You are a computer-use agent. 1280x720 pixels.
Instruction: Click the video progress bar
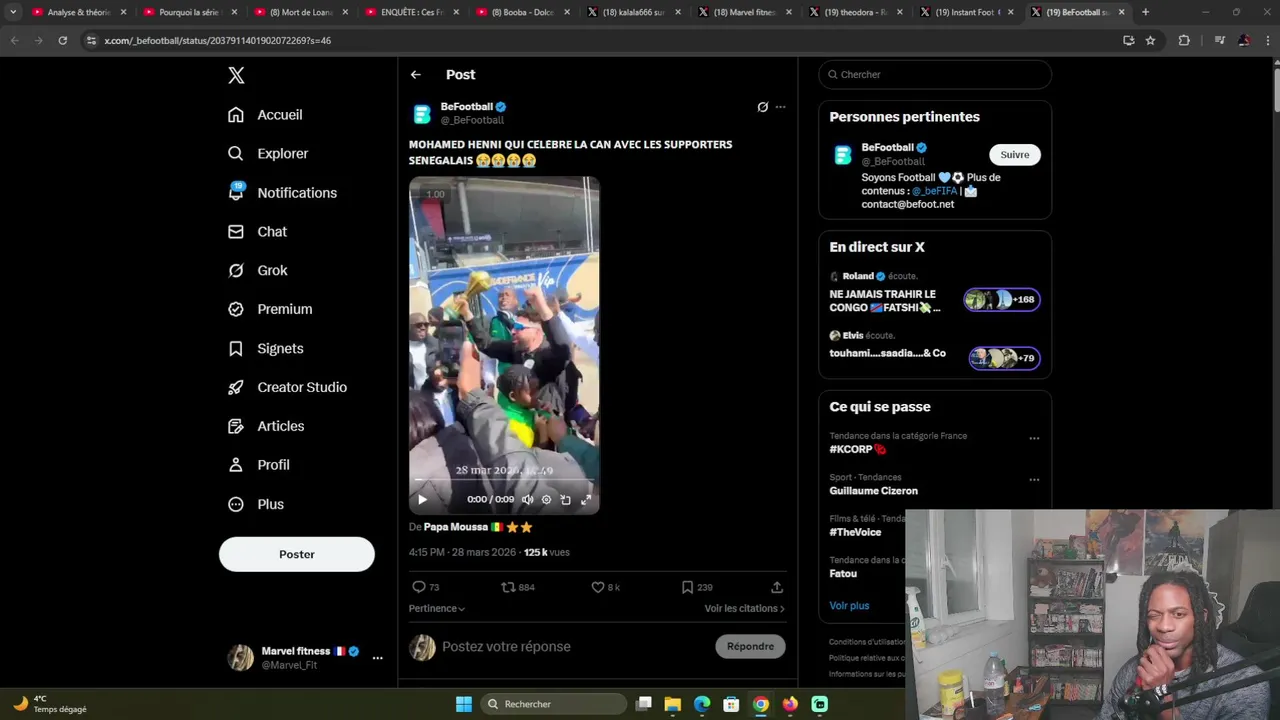tap(504, 481)
